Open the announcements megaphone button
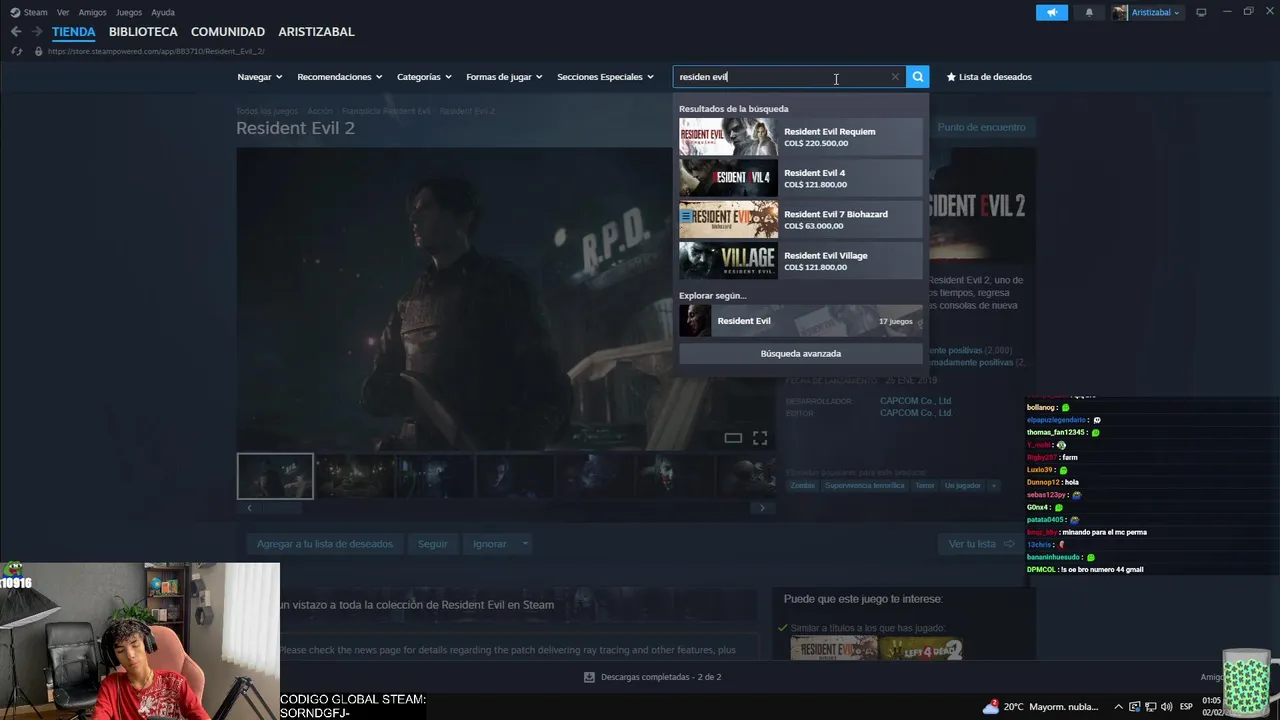Screen dimensions: 1280x720 tap(1052, 12)
